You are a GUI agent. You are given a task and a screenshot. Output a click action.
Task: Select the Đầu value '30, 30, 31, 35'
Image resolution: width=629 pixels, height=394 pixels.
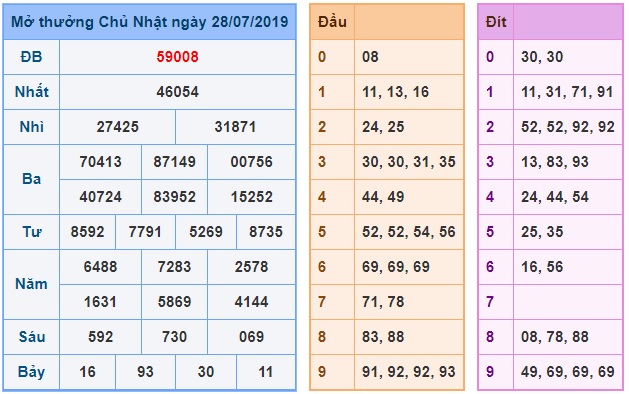(x=408, y=162)
